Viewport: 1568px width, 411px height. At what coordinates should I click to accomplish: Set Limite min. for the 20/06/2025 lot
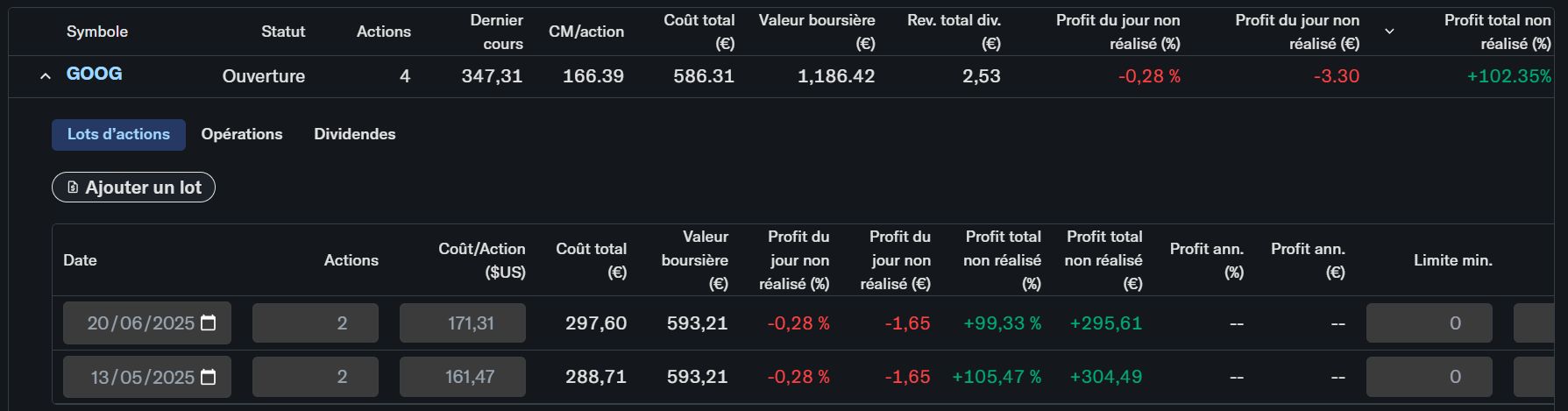tap(1430, 323)
